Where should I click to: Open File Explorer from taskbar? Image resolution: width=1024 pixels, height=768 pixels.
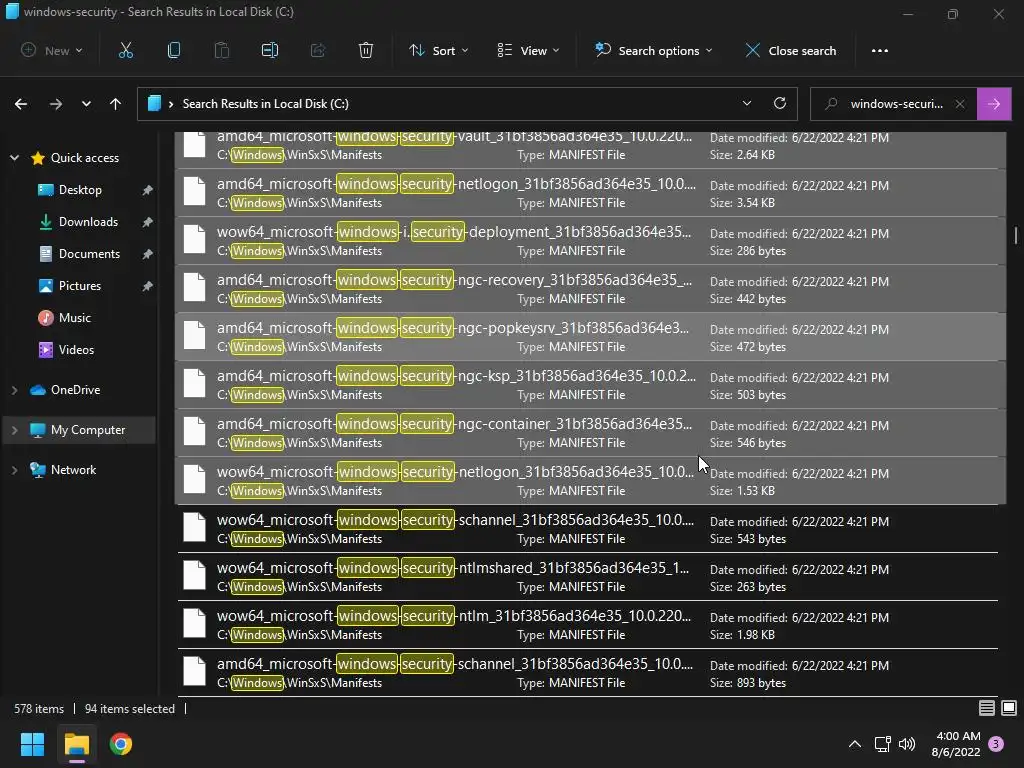coord(76,744)
